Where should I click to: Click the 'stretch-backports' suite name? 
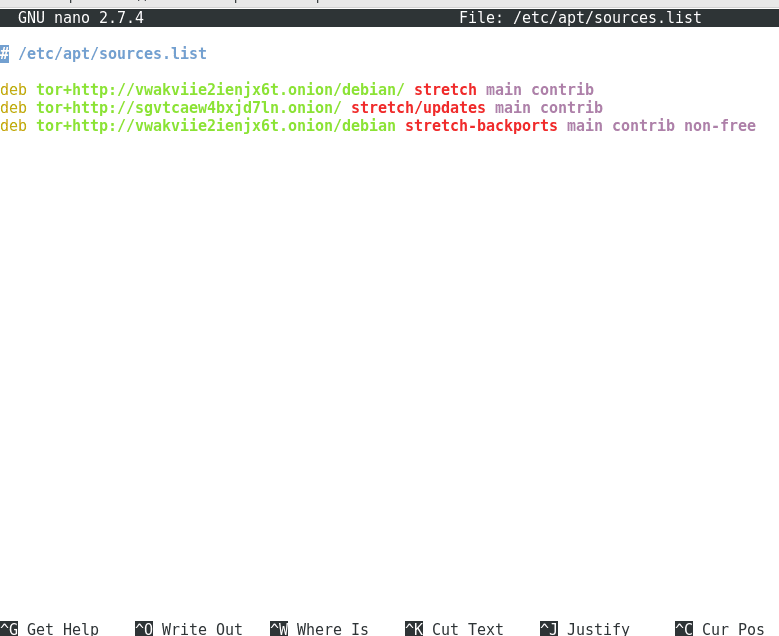[481, 126]
